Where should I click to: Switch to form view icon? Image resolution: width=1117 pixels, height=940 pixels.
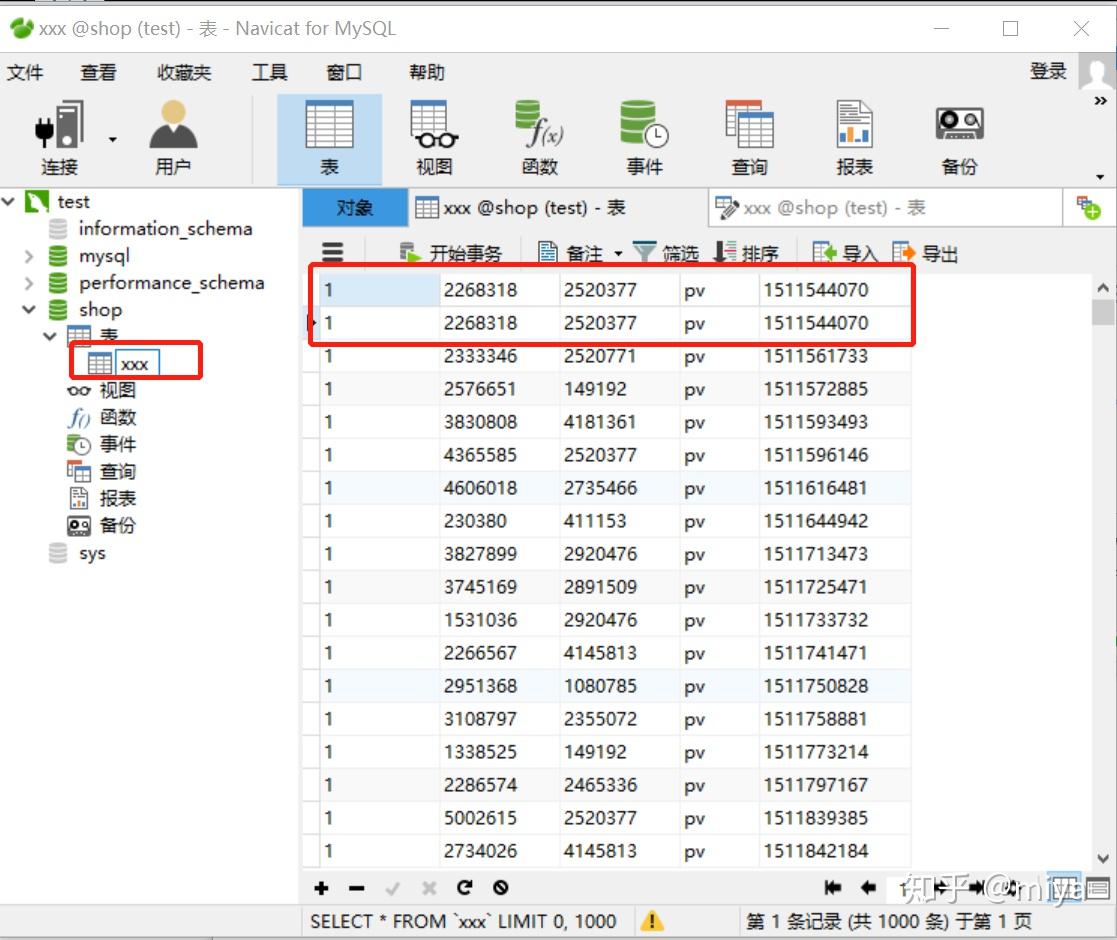click(x=1097, y=887)
